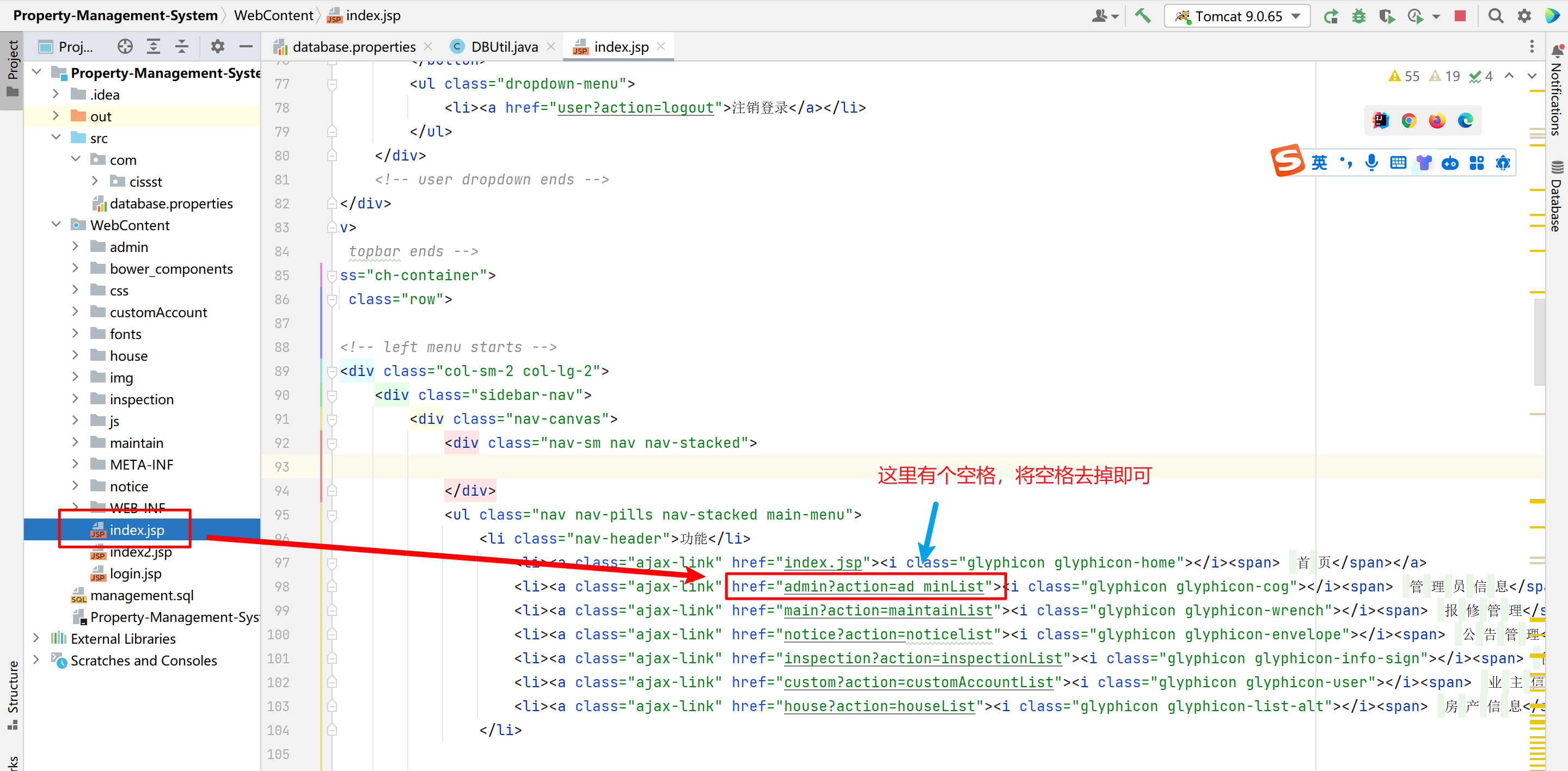Toggle the Database tool window
This screenshot has width=1568, height=771.
click(x=1557, y=196)
